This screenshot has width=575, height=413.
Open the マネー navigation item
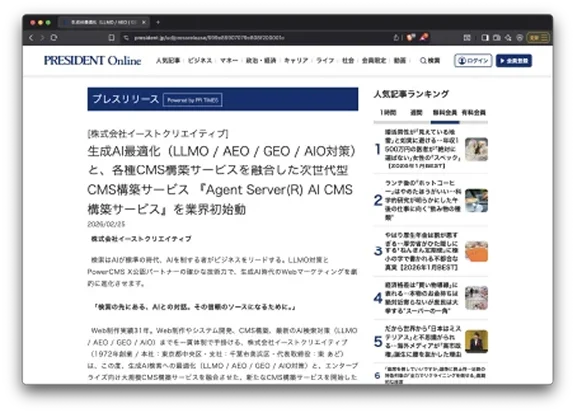pyautogui.click(x=229, y=61)
